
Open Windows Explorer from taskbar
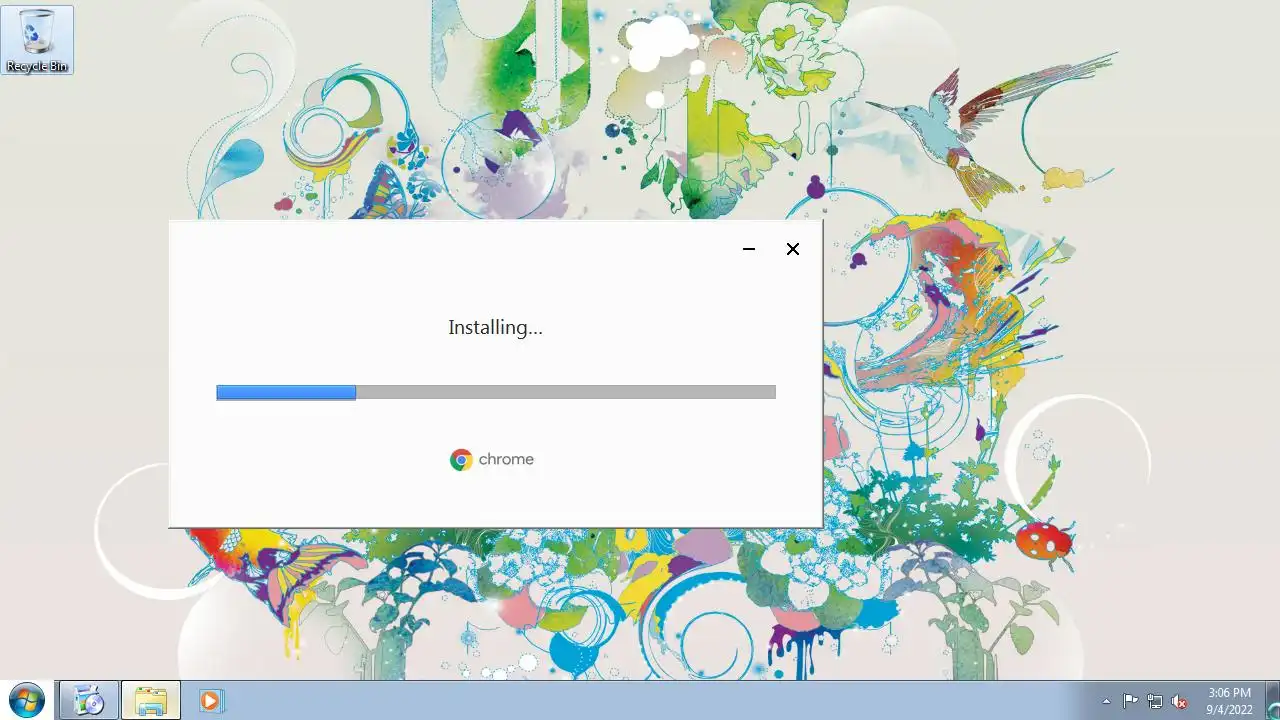coord(151,700)
